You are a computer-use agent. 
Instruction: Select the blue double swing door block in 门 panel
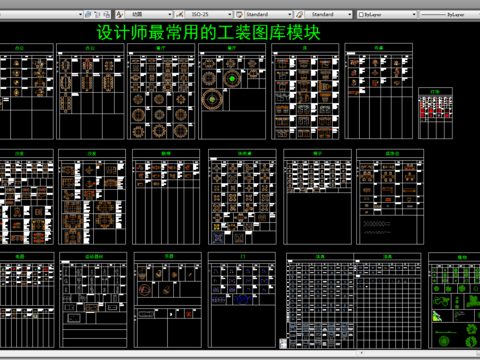[242, 299]
